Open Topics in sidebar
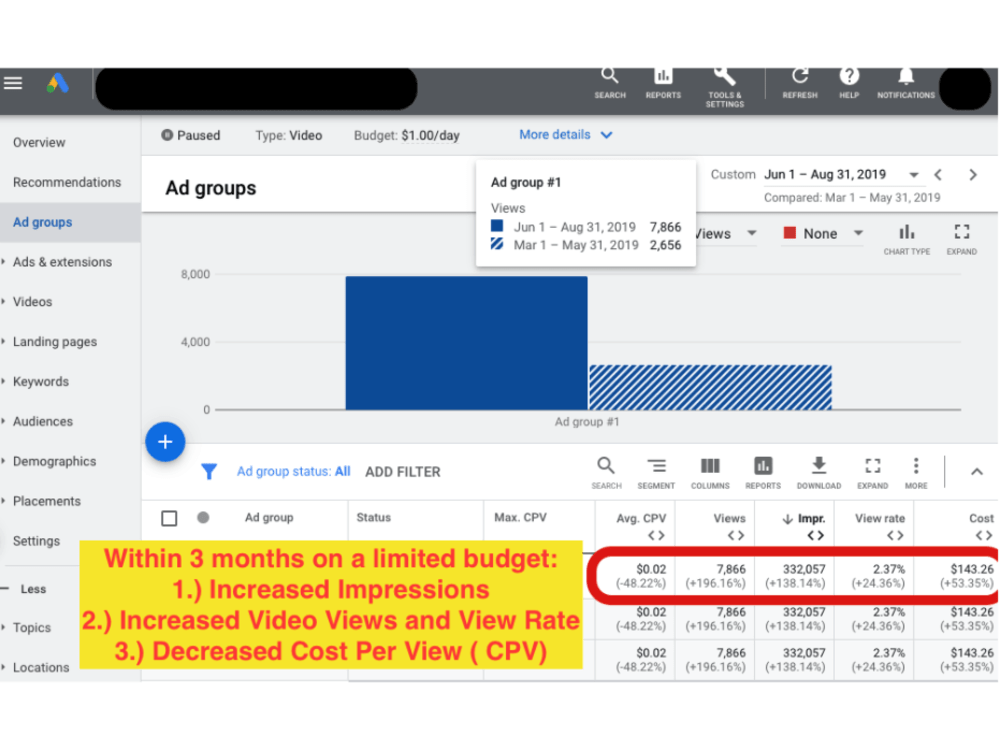 [31, 628]
